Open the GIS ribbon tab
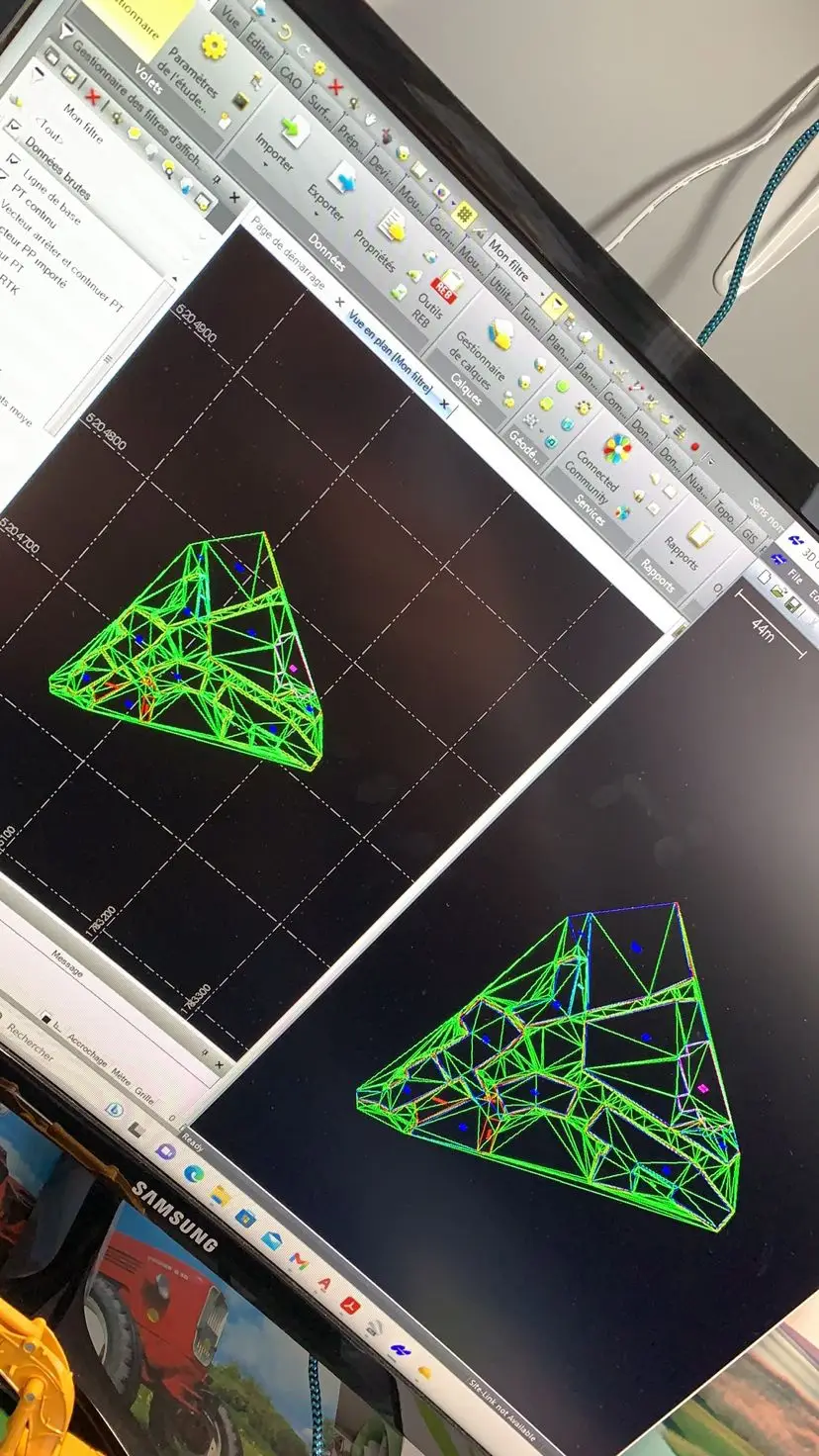 click(750, 535)
